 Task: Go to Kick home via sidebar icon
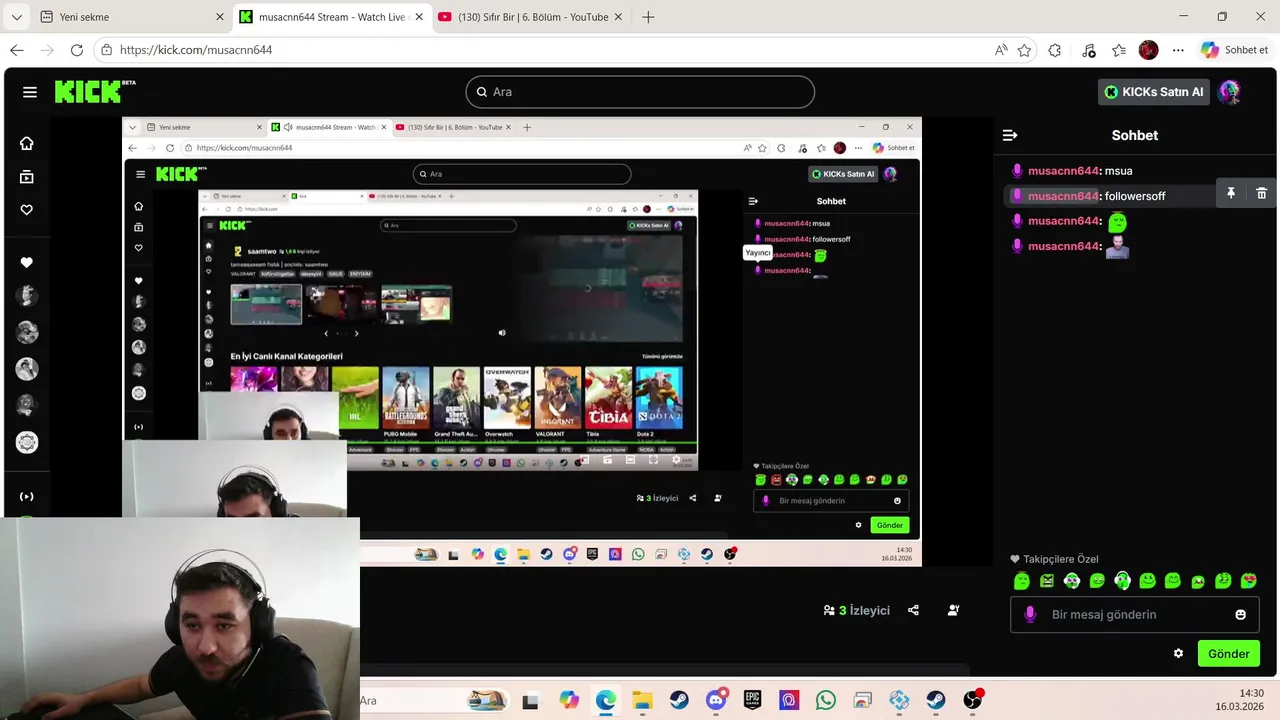coord(27,143)
